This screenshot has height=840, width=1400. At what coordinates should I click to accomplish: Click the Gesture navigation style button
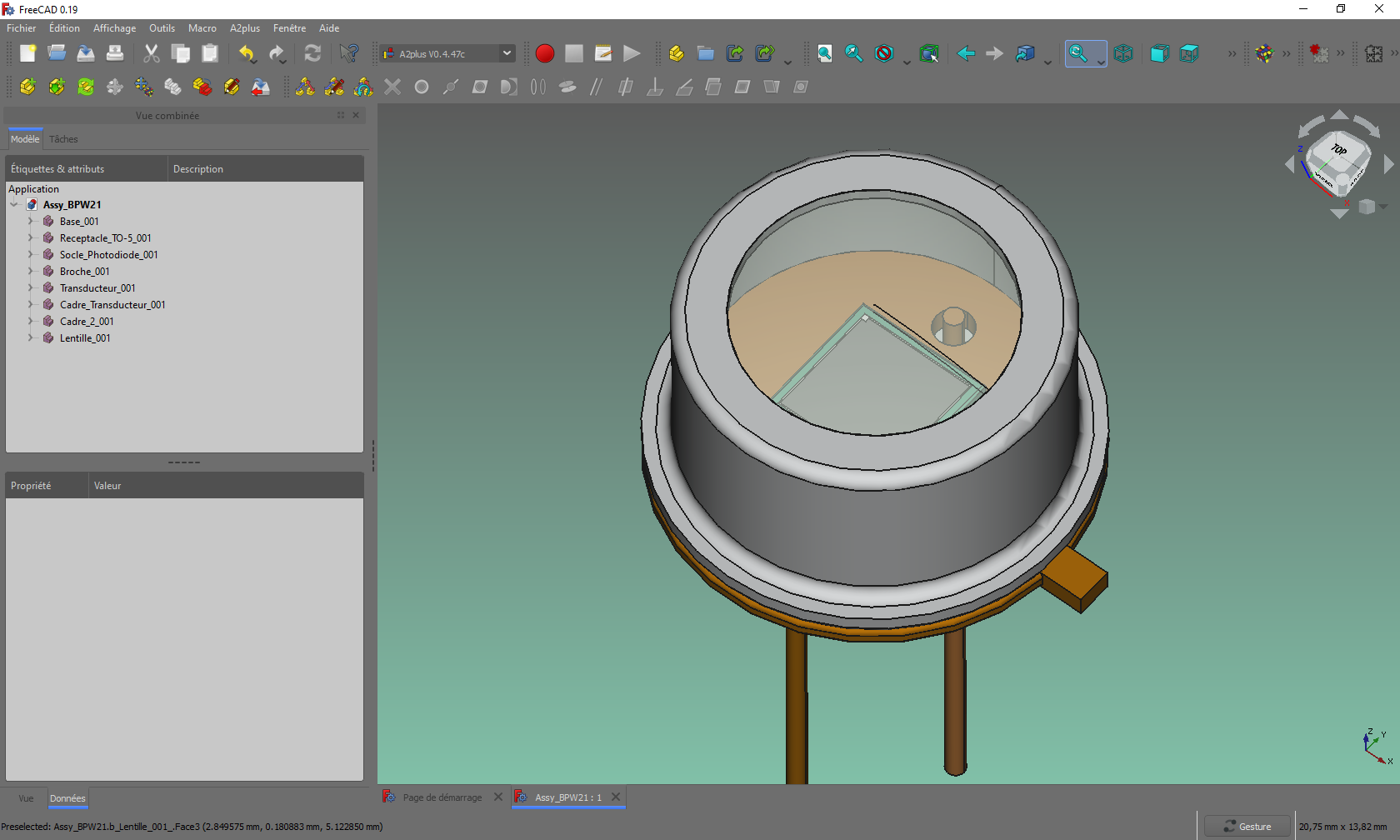(1247, 827)
